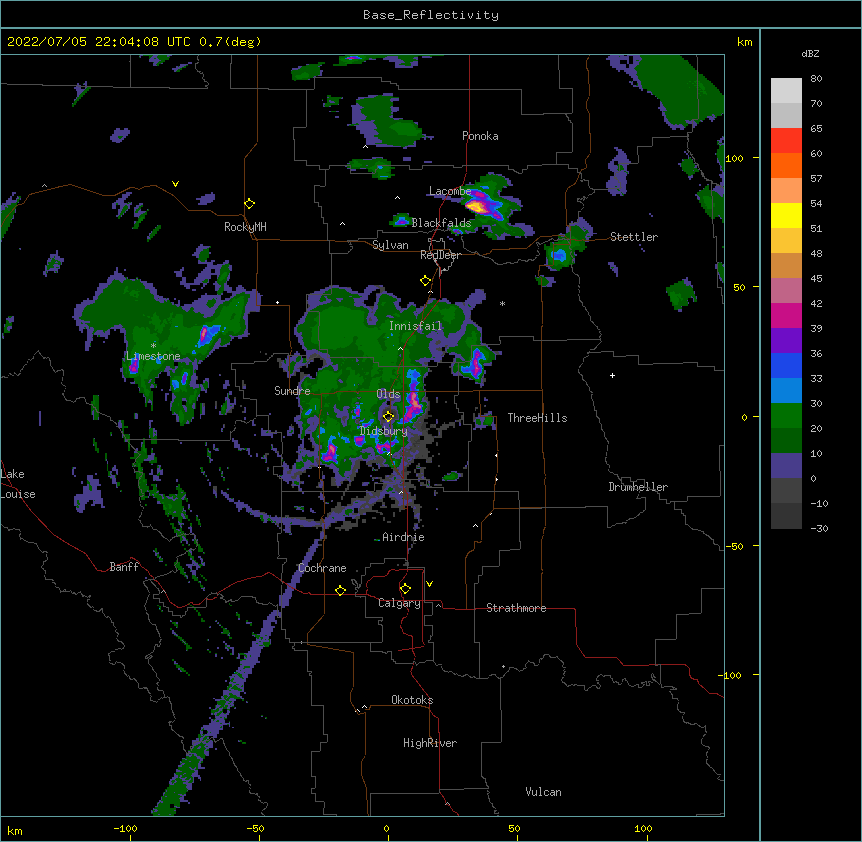Click the yellow V marker northeast of Calgary
This screenshot has height=842, width=862.
click(429, 584)
